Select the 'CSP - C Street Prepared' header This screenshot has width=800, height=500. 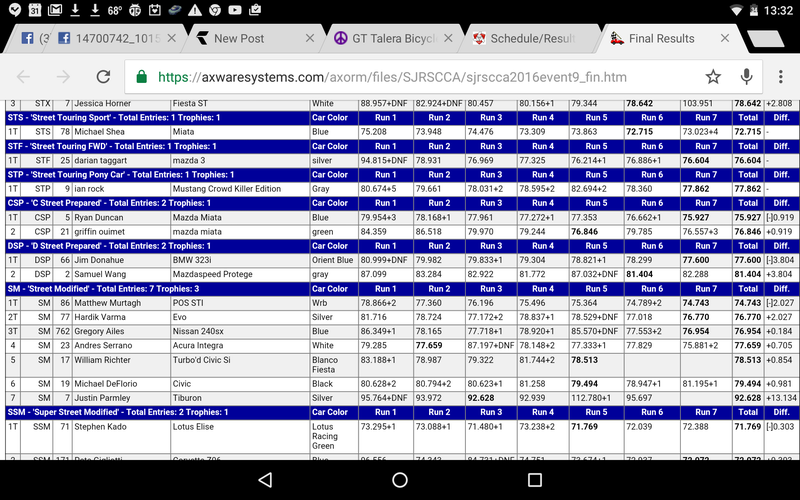click(x=158, y=203)
